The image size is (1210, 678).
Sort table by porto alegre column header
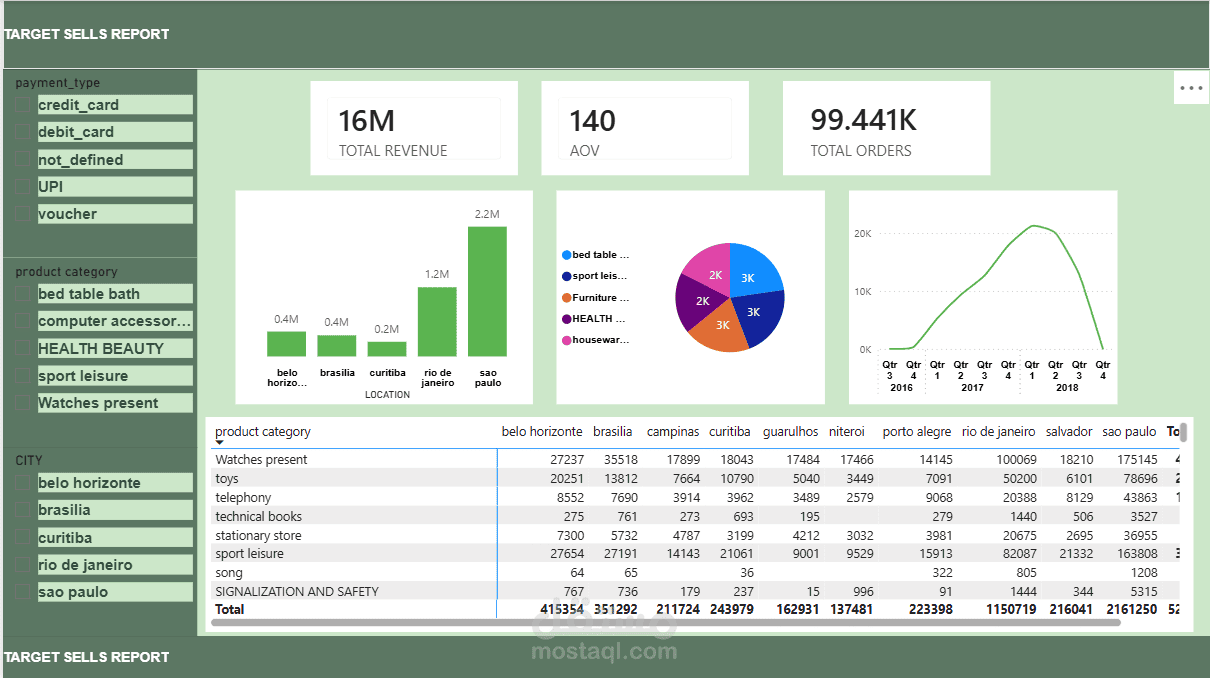point(917,432)
